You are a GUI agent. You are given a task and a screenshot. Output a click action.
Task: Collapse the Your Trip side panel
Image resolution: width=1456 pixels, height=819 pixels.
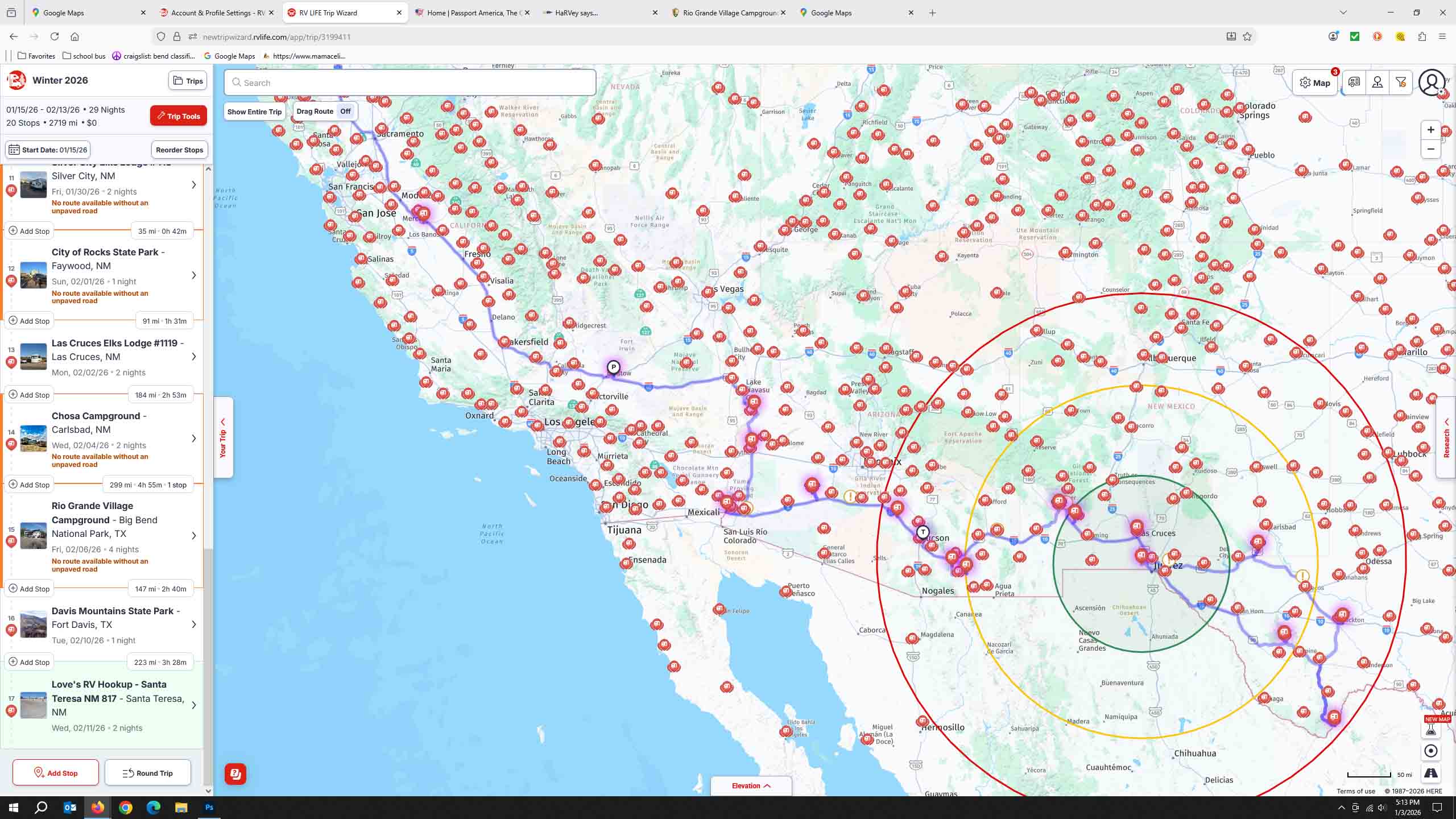pyautogui.click(x=223, y=437)
